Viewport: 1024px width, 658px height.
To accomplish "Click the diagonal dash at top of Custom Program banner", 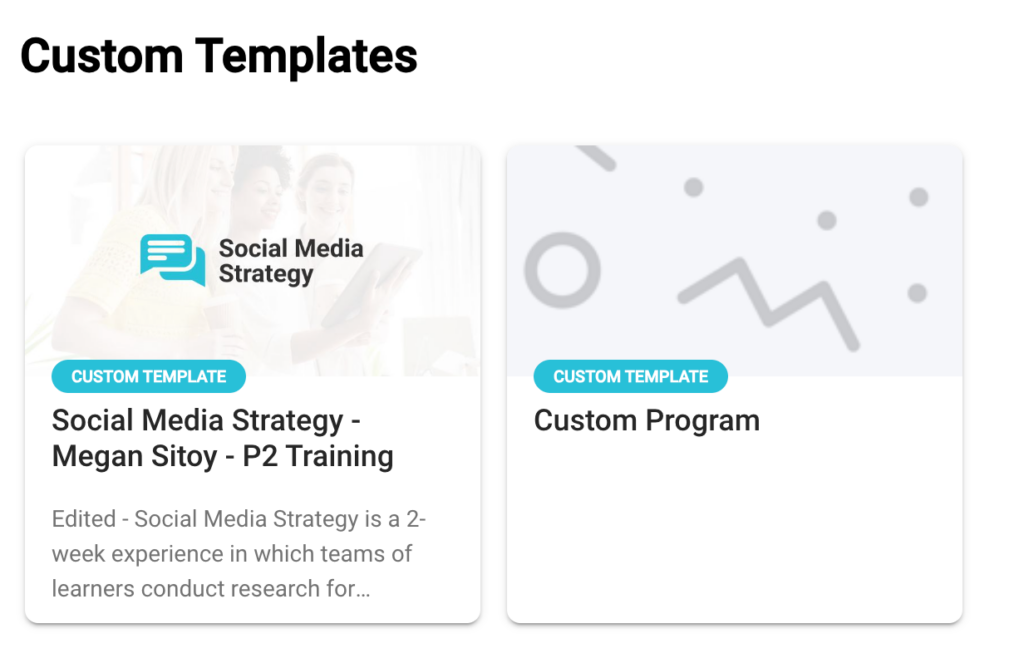I will click(x=596, y=157).
